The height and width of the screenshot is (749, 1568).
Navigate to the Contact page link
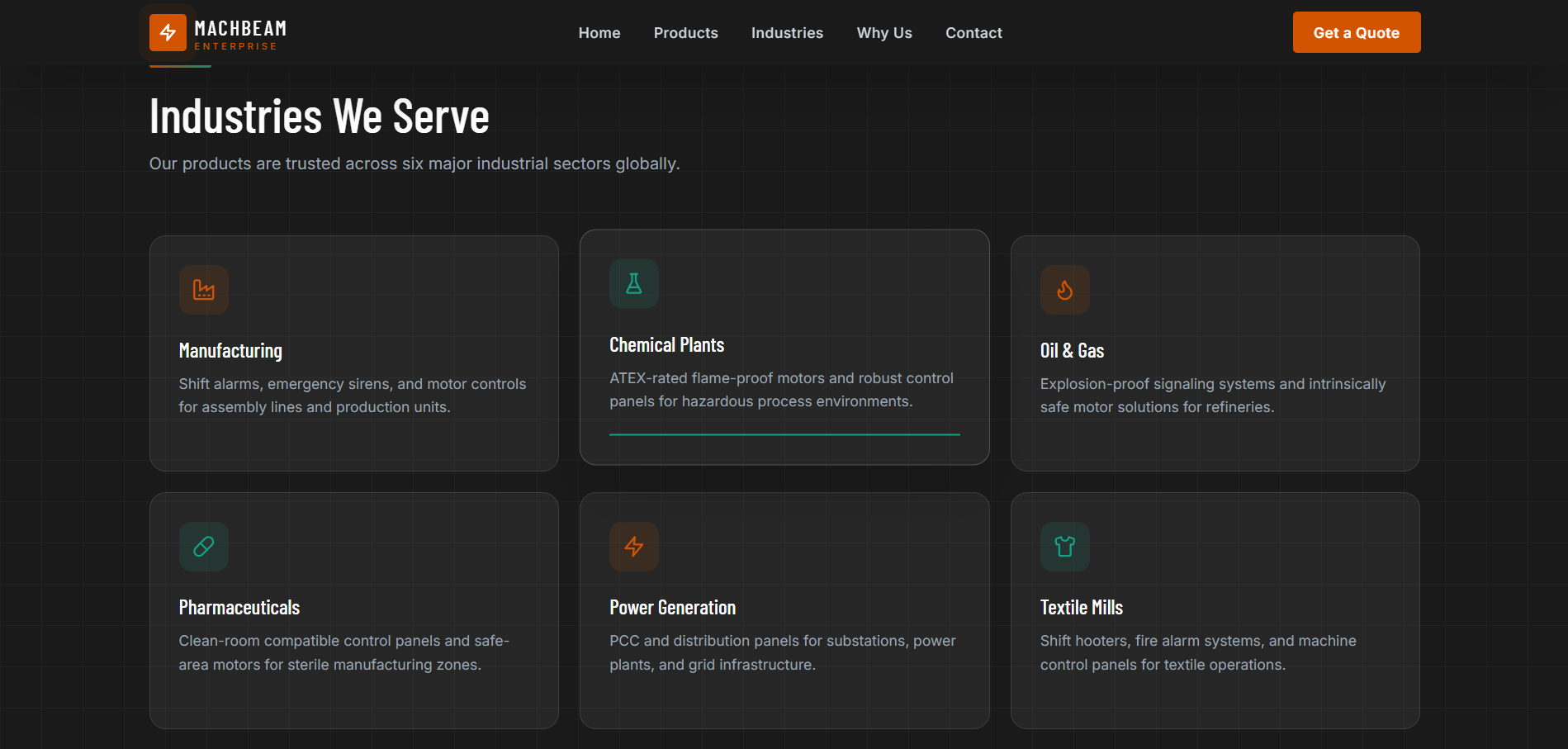(x=973, y=33)
